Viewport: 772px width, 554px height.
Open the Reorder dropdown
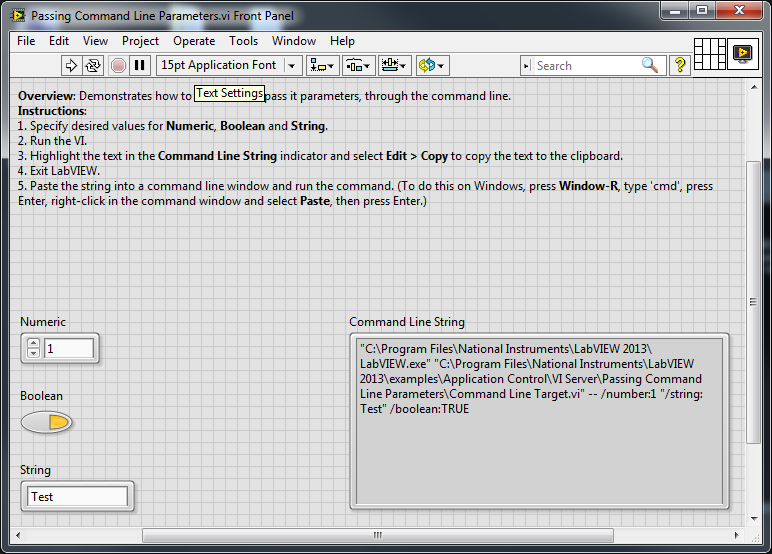click(432, 65)
